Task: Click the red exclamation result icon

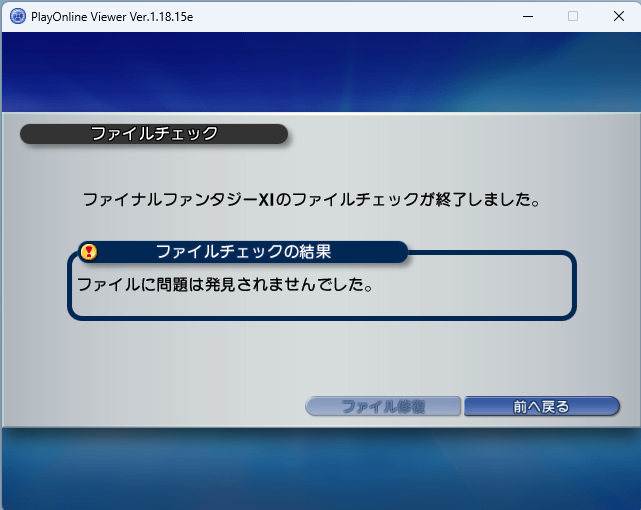Action: pyautogui.click(x=89, y=252)
